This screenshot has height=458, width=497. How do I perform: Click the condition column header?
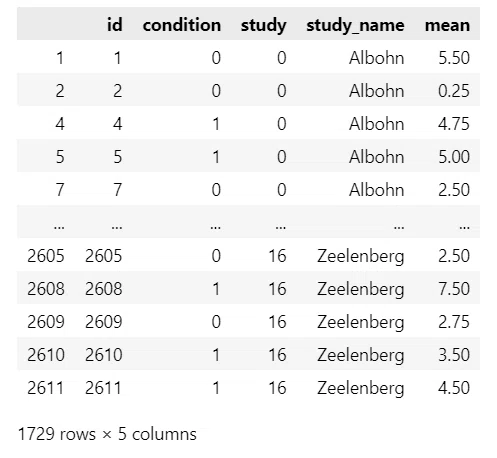point(182,25)
